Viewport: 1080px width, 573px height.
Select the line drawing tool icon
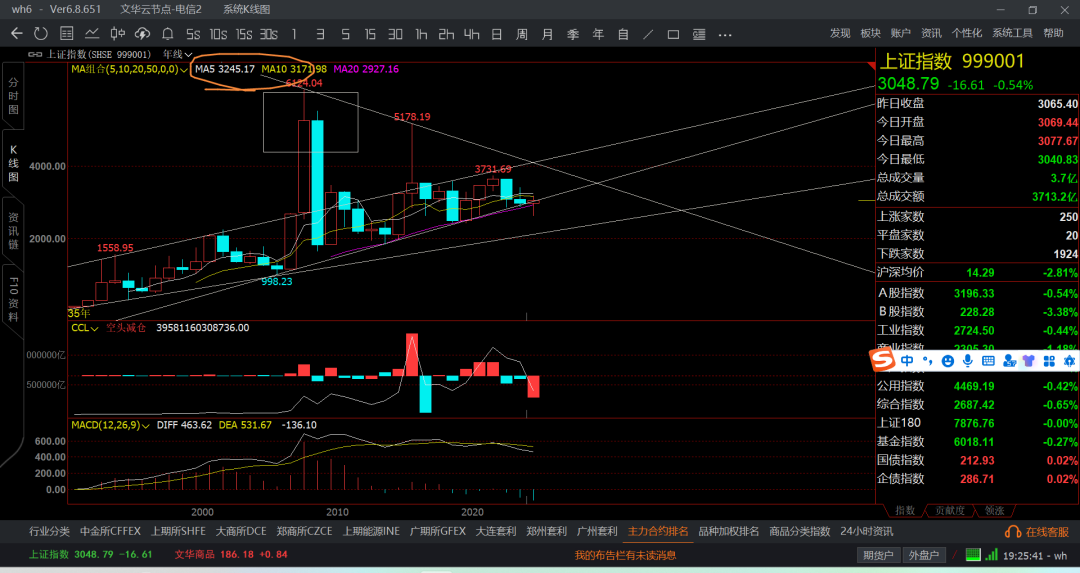point(648,34)
